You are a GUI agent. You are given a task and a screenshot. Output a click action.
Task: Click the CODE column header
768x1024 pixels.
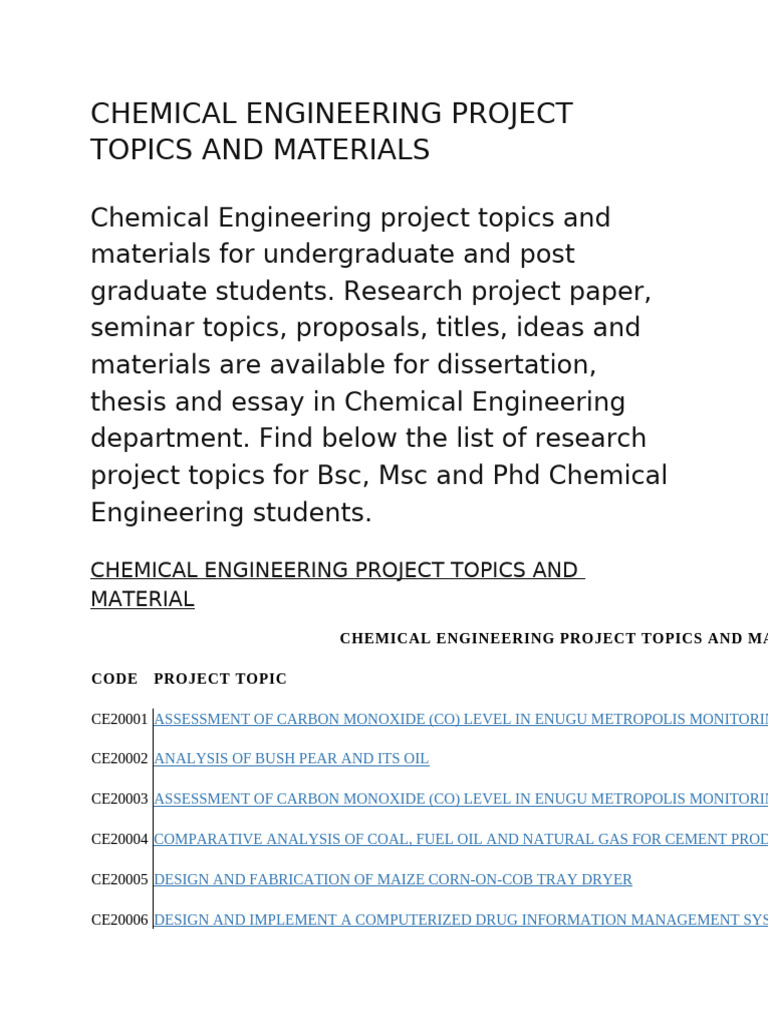pyautogui.click(x=114, y=679)
